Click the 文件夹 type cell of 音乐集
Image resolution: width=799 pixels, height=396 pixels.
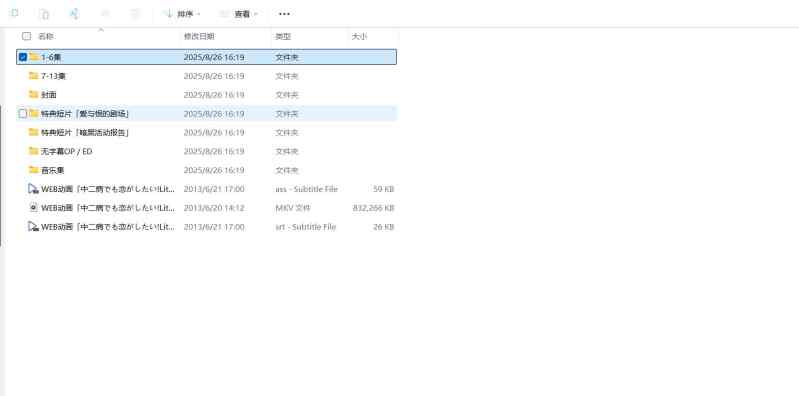tap(287, 170)
